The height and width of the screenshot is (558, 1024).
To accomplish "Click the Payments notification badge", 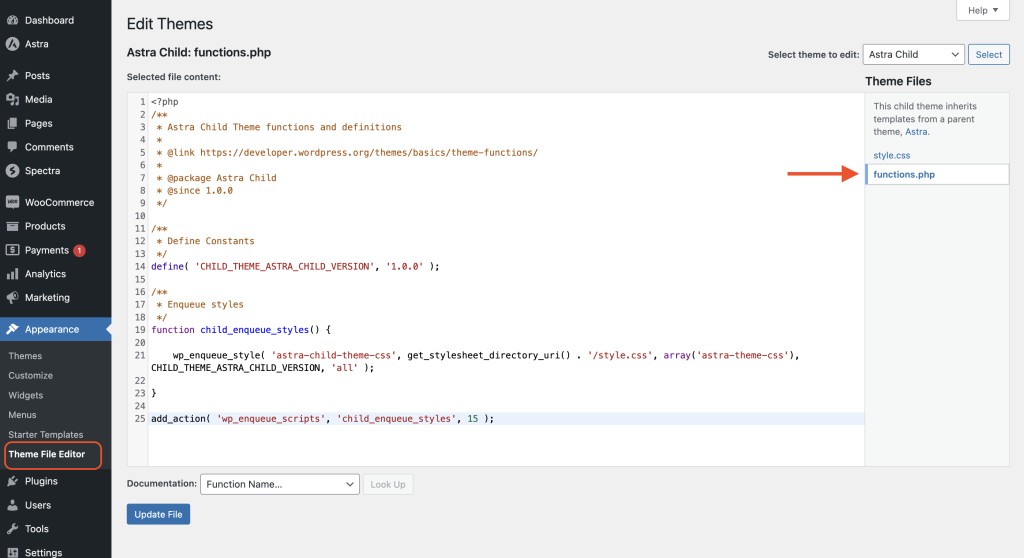I will (x=80, y=250).
